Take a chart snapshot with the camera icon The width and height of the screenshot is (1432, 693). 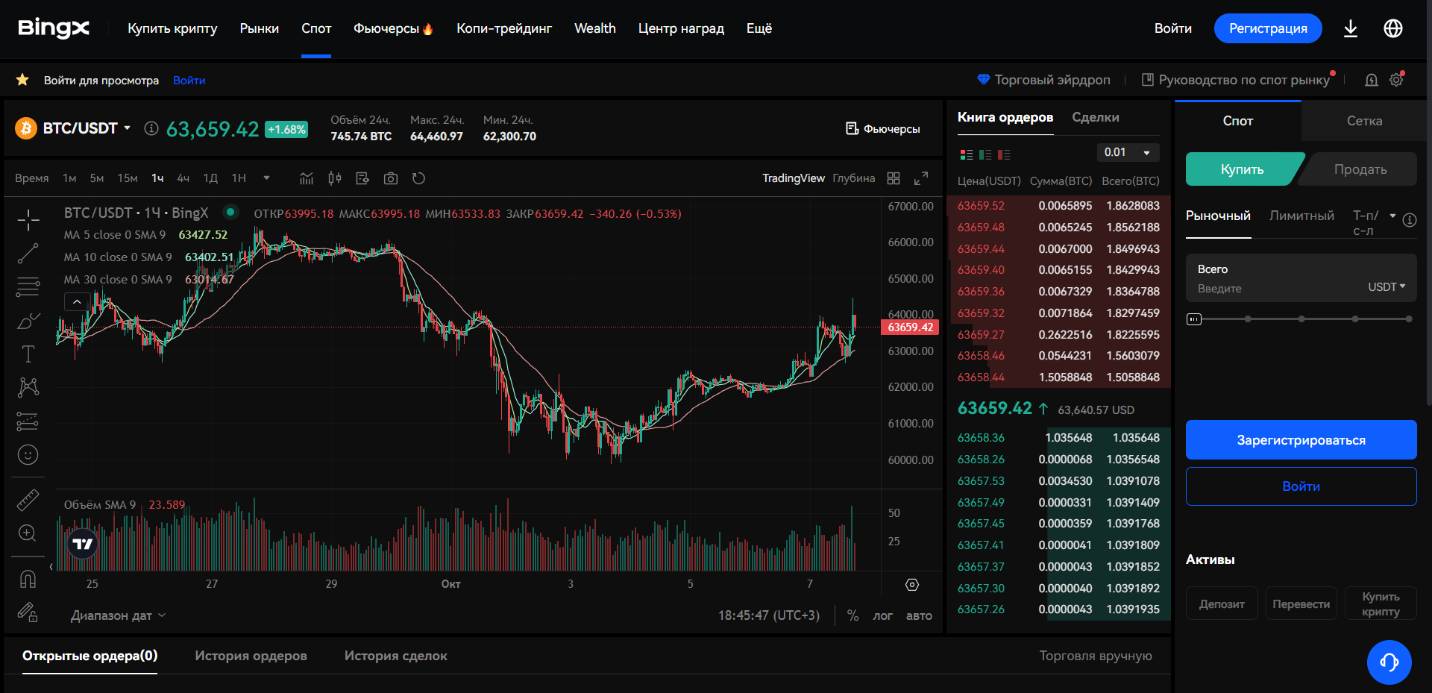tap(391, 178)
